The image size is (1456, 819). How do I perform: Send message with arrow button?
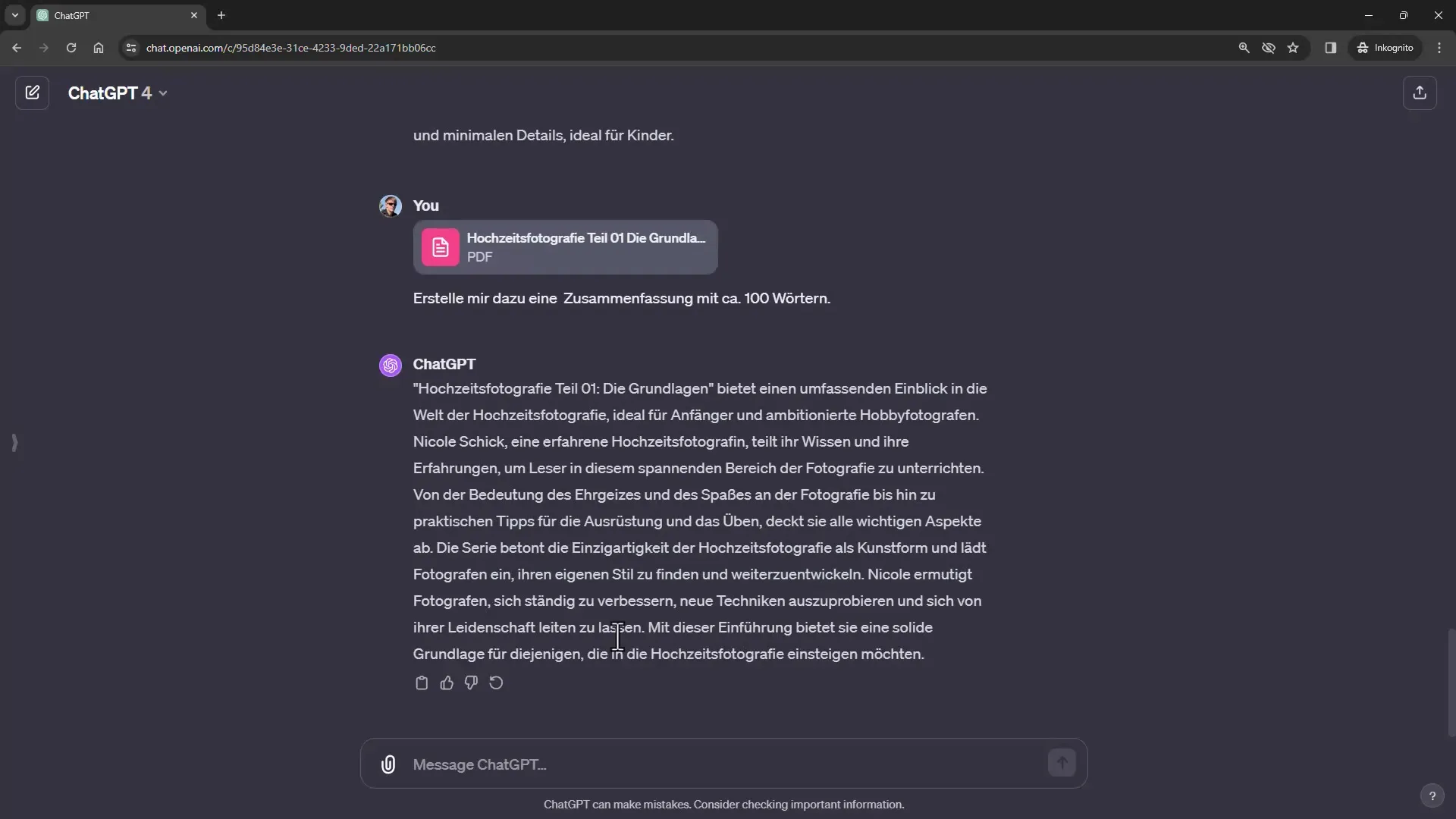pyautogui.click(x=1062, y=763)
